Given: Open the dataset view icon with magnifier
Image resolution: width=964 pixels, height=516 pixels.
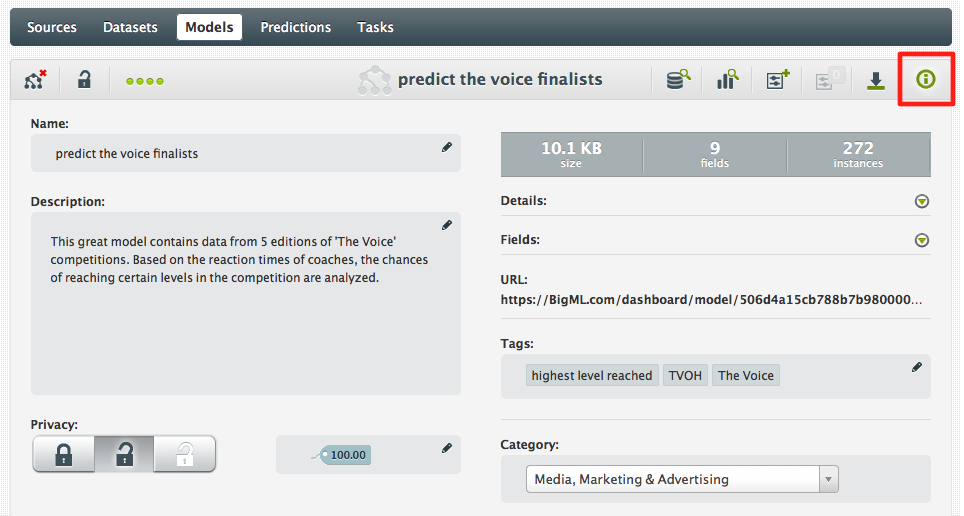Looking at the screenshot, I should click(679, 80).
